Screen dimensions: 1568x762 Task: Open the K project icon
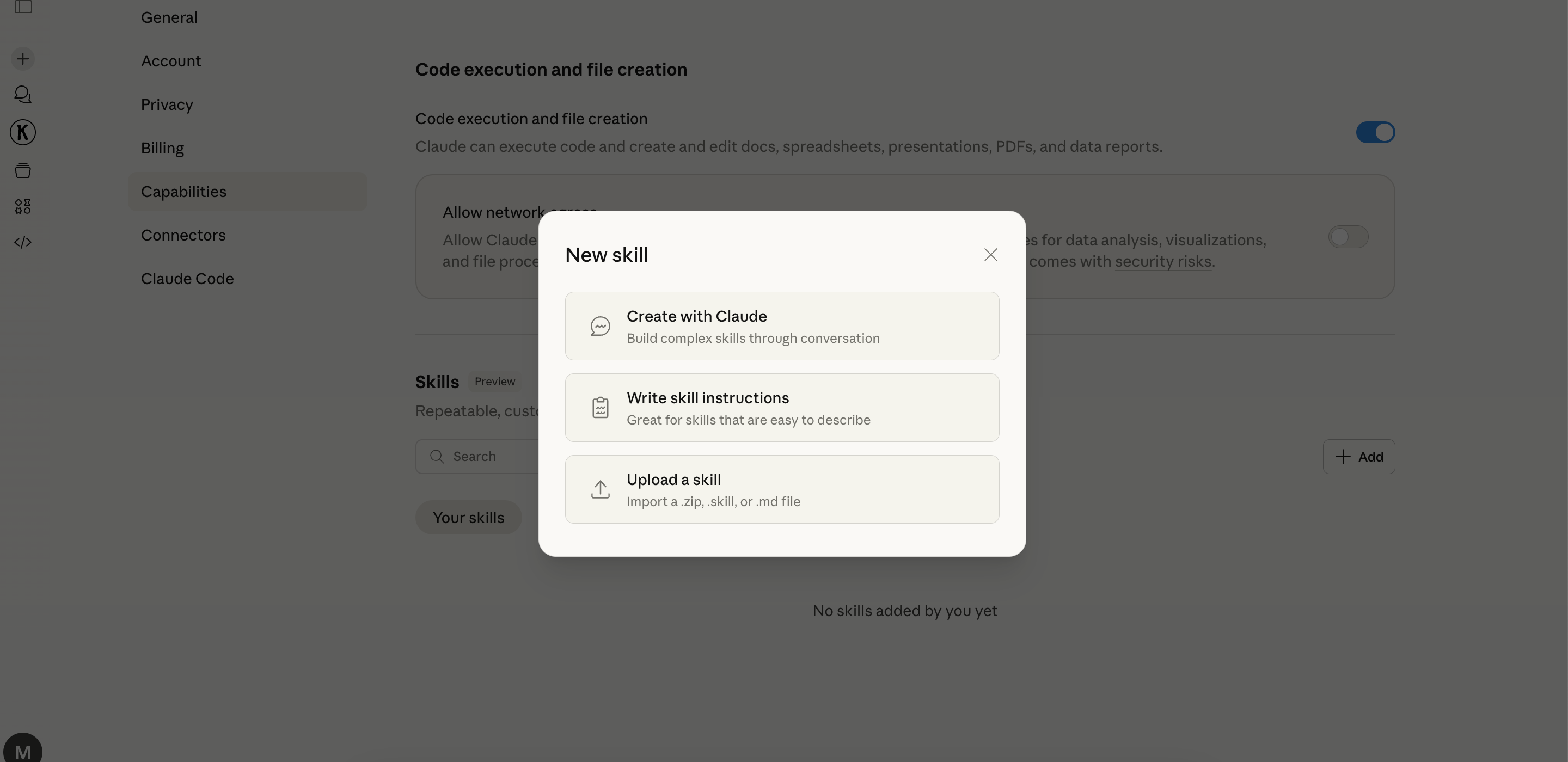[x=23, y=132]
